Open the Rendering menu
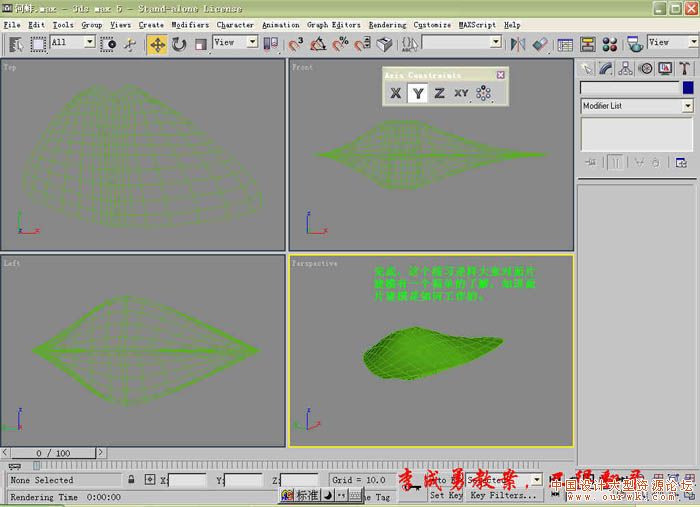 tap(388, 25)
